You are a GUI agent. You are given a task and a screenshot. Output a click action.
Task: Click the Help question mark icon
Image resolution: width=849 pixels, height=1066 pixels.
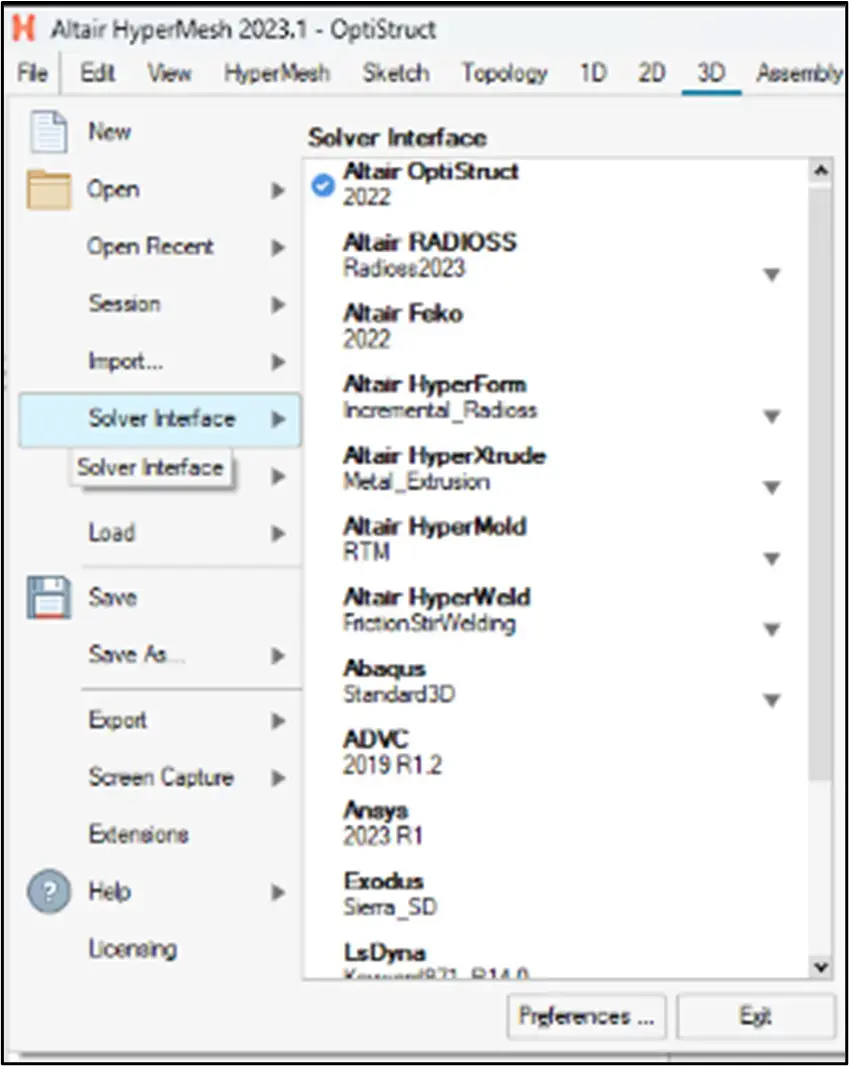(x=48, y=891)
